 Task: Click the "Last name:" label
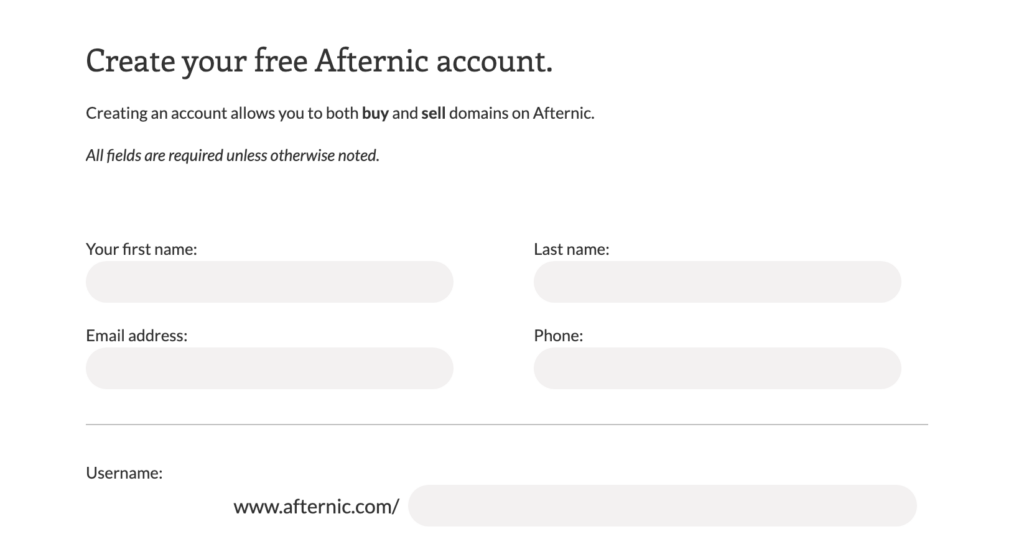coord(571,249)
